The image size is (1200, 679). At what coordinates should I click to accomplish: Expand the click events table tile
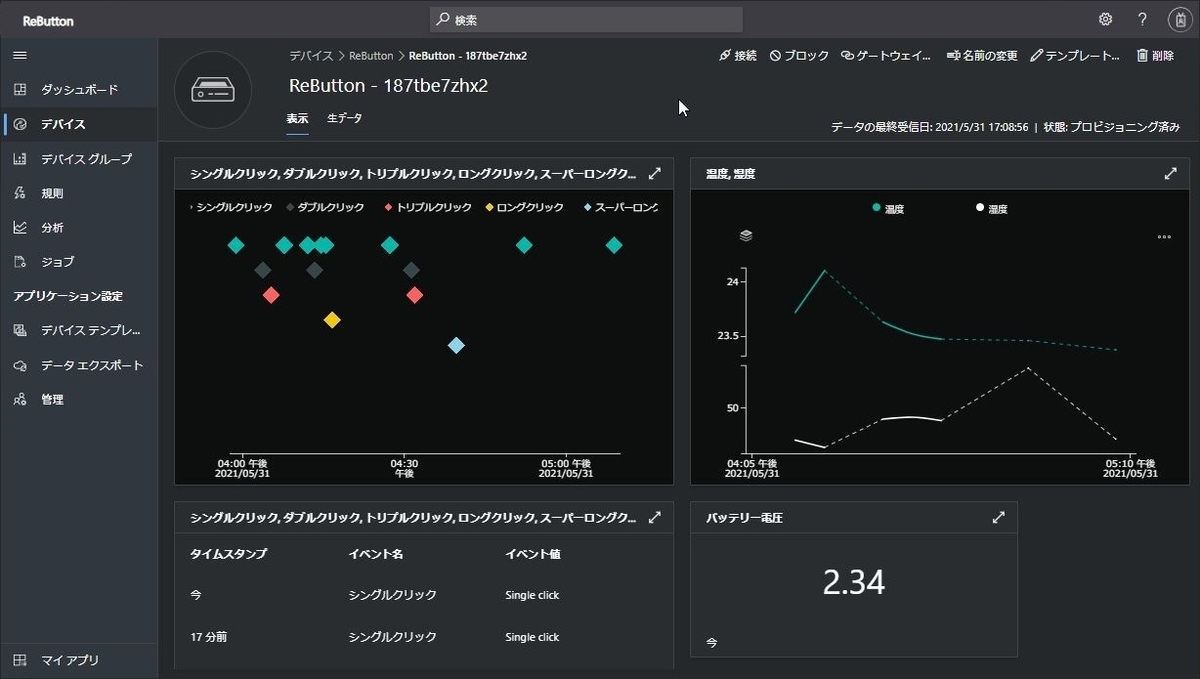coord(655,518)
